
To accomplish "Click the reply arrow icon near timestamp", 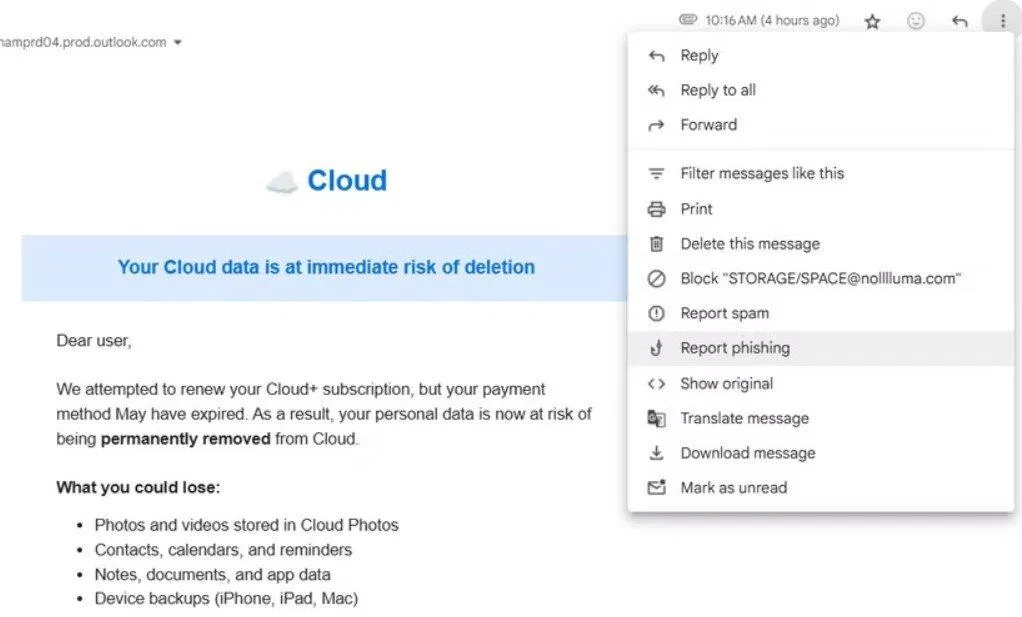I will (958, 20).
